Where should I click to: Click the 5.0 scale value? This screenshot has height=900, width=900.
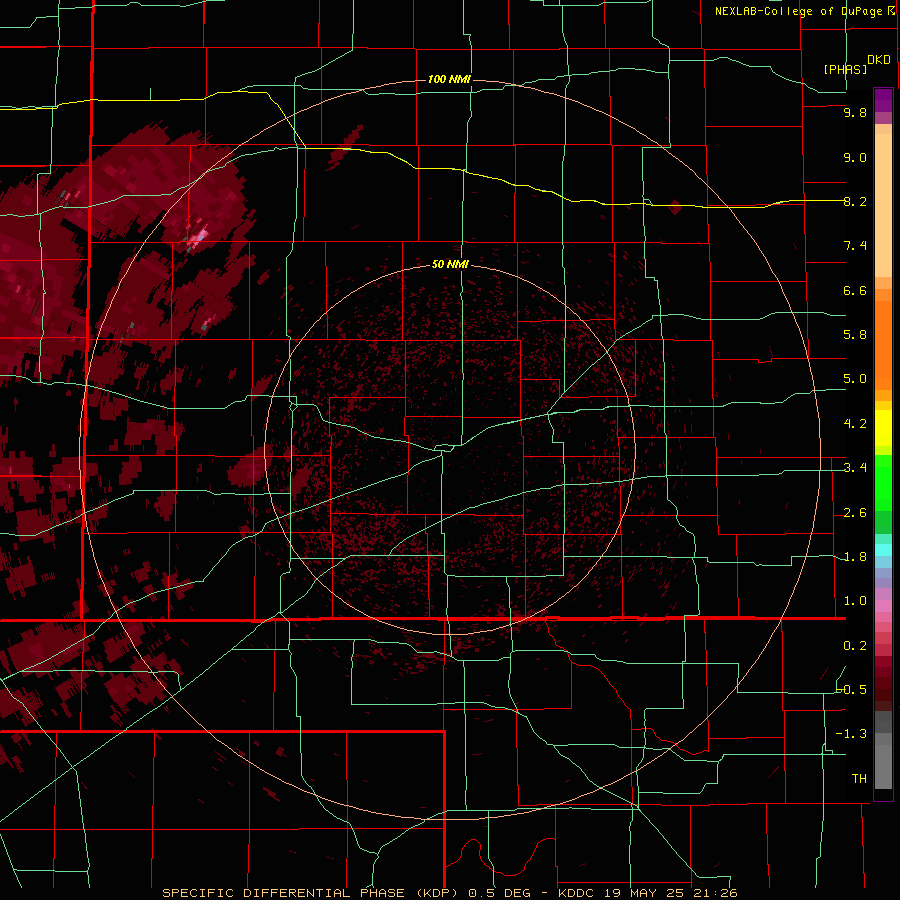(x=855, y=379)
